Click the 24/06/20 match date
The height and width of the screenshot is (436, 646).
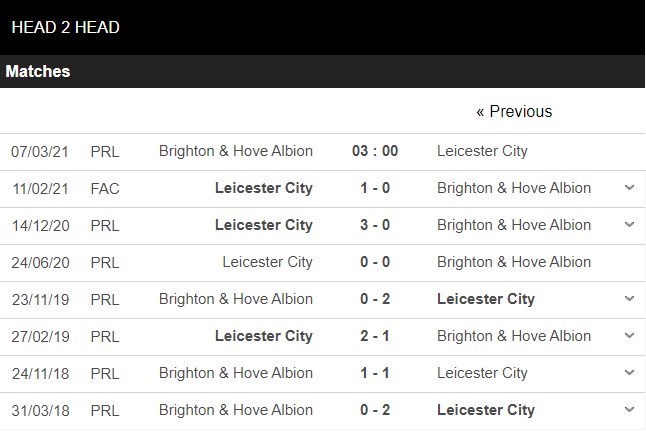coord(39,262)
